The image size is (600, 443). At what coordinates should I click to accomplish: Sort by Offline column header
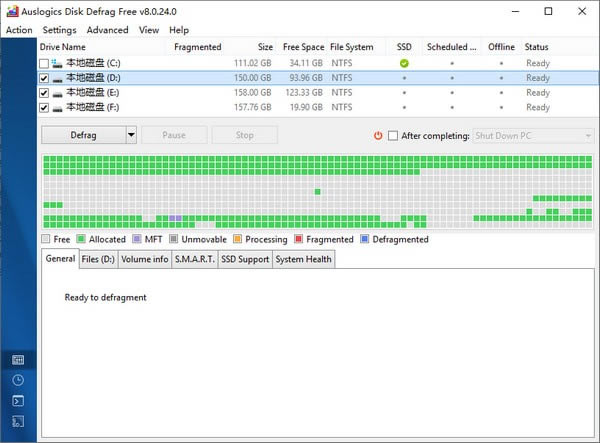501,47
